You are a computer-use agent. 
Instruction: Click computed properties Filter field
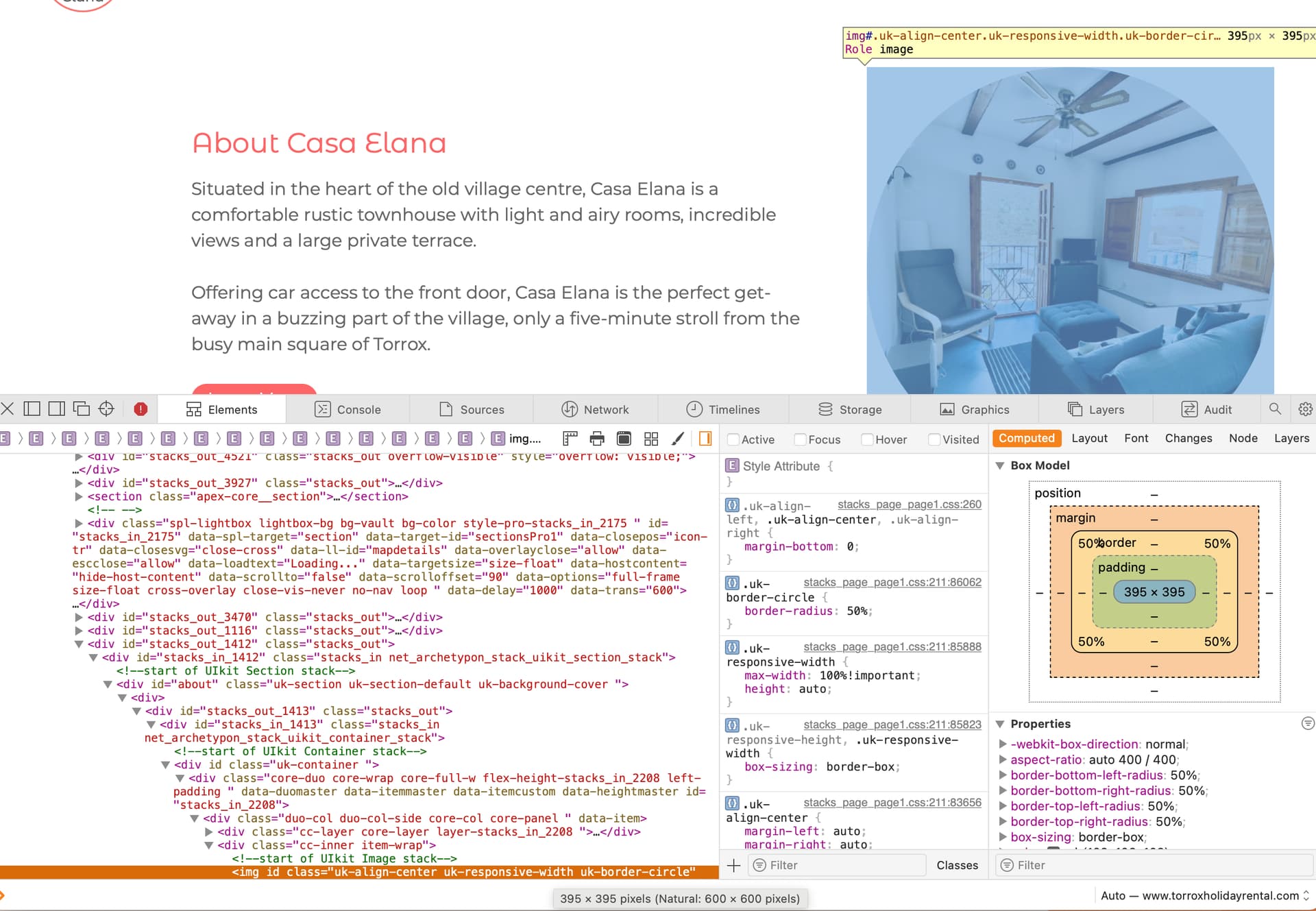(x=1154, y=865)
